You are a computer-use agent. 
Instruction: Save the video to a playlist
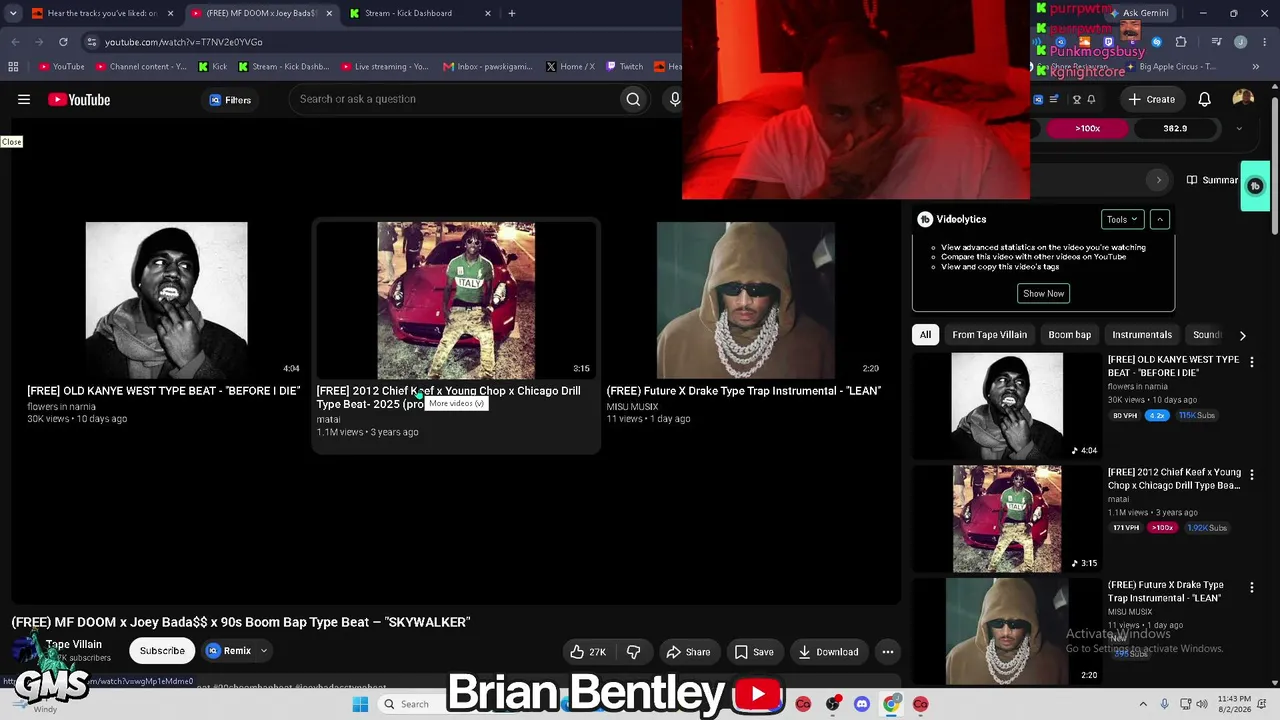click(x=754, y=652)
